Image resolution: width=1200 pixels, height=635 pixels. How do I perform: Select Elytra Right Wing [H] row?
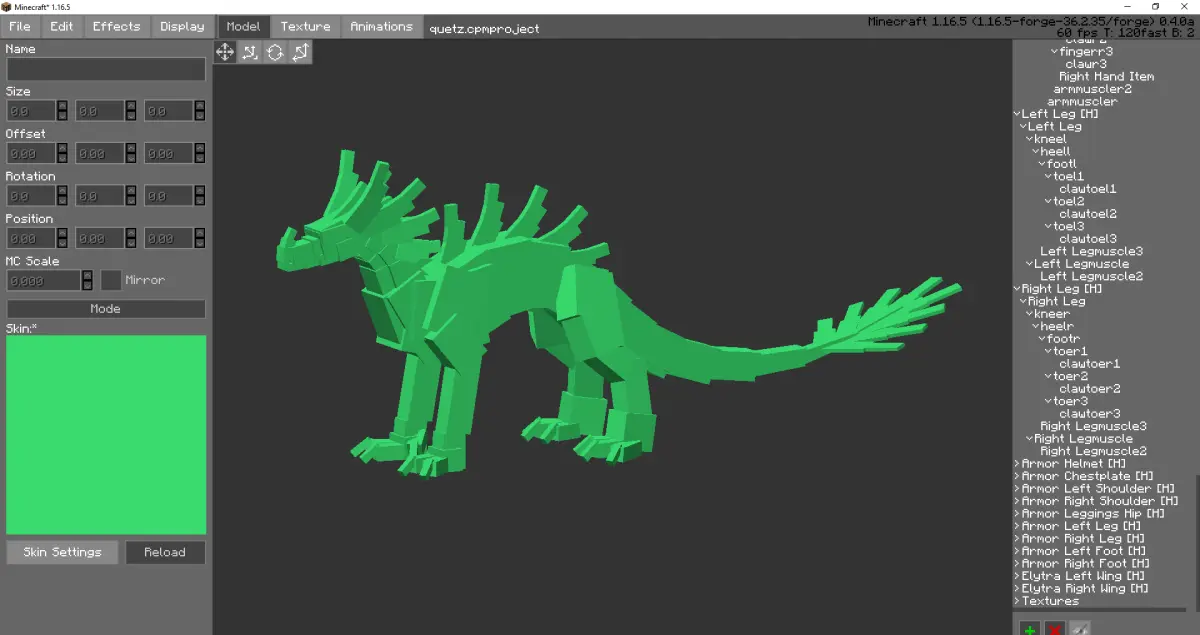tap(1085, 589)
